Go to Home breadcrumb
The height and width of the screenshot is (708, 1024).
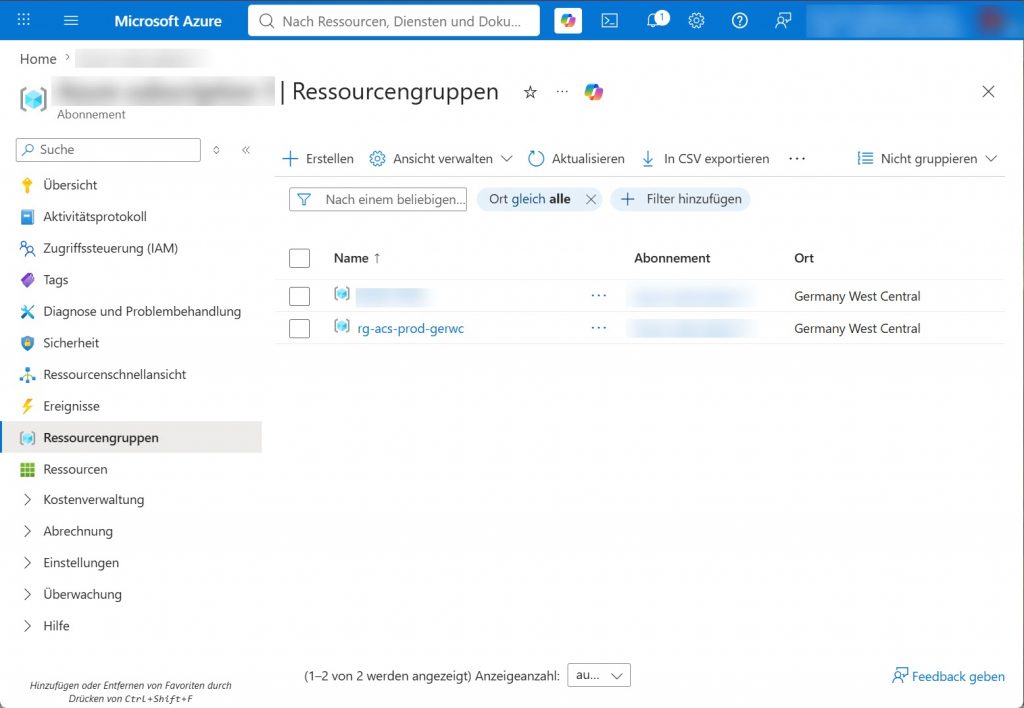(x=38, y=59)
